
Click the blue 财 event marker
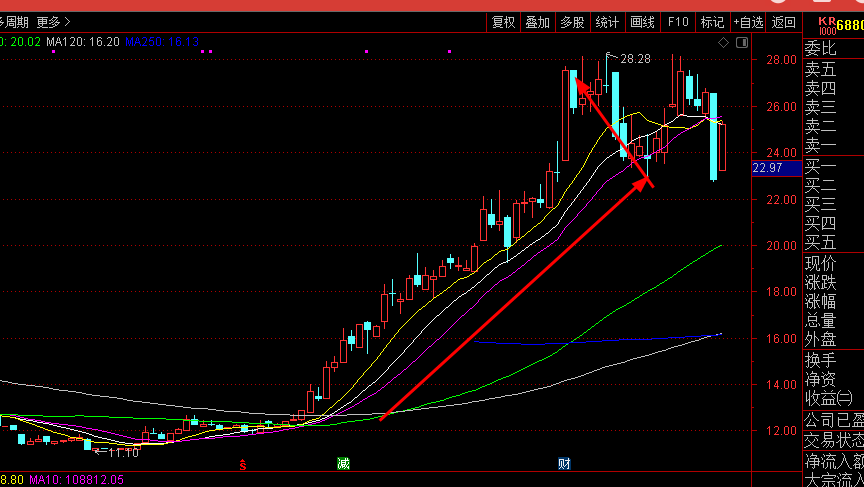pyautogui.click(x=564, y=464)
